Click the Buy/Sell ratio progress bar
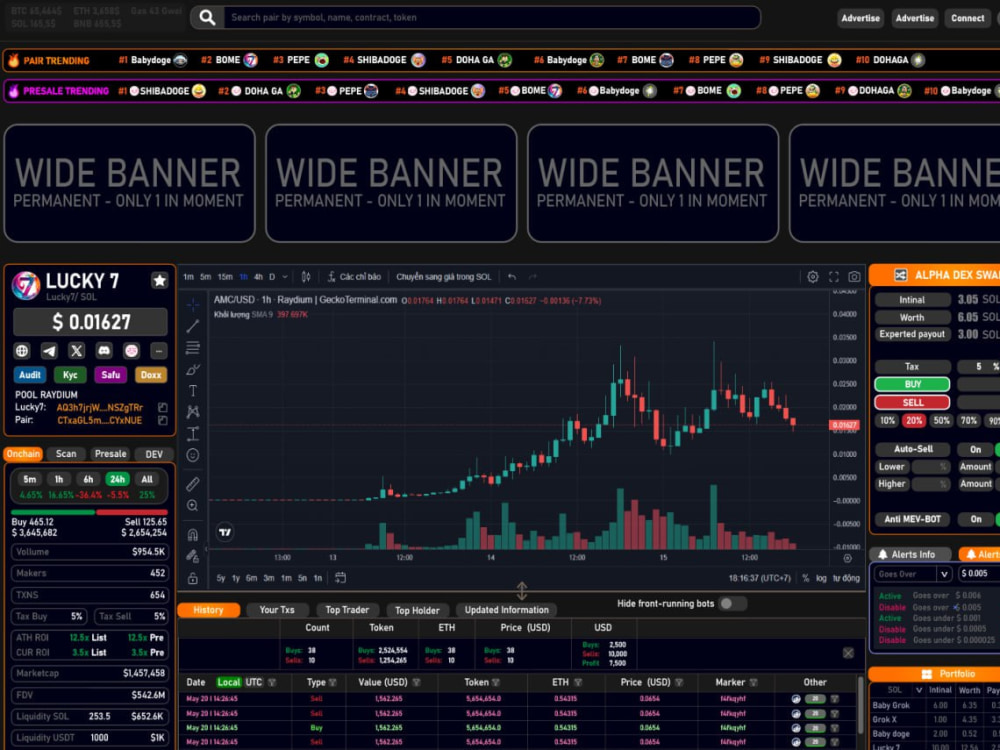This screenshot has width=1000, height=750. click(89, 512)
